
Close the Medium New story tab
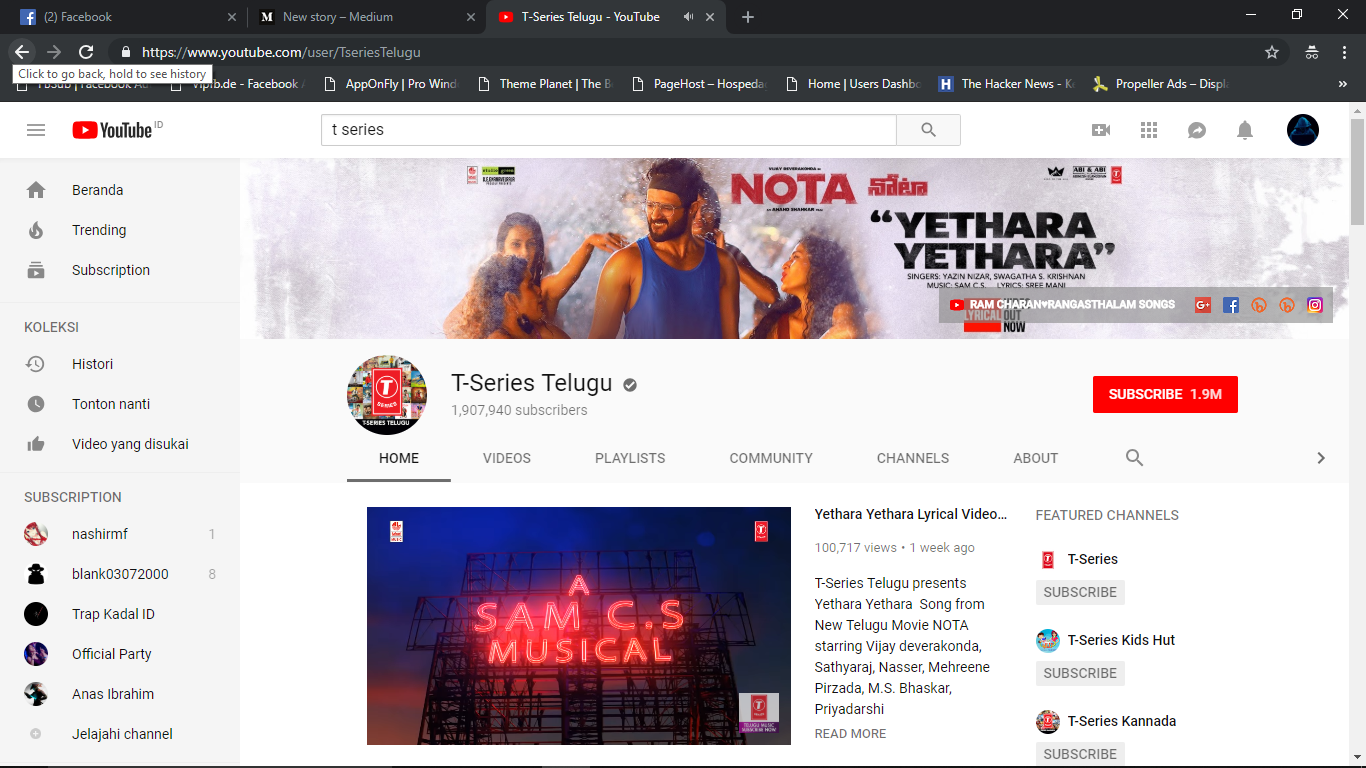(x=469, y=17)
